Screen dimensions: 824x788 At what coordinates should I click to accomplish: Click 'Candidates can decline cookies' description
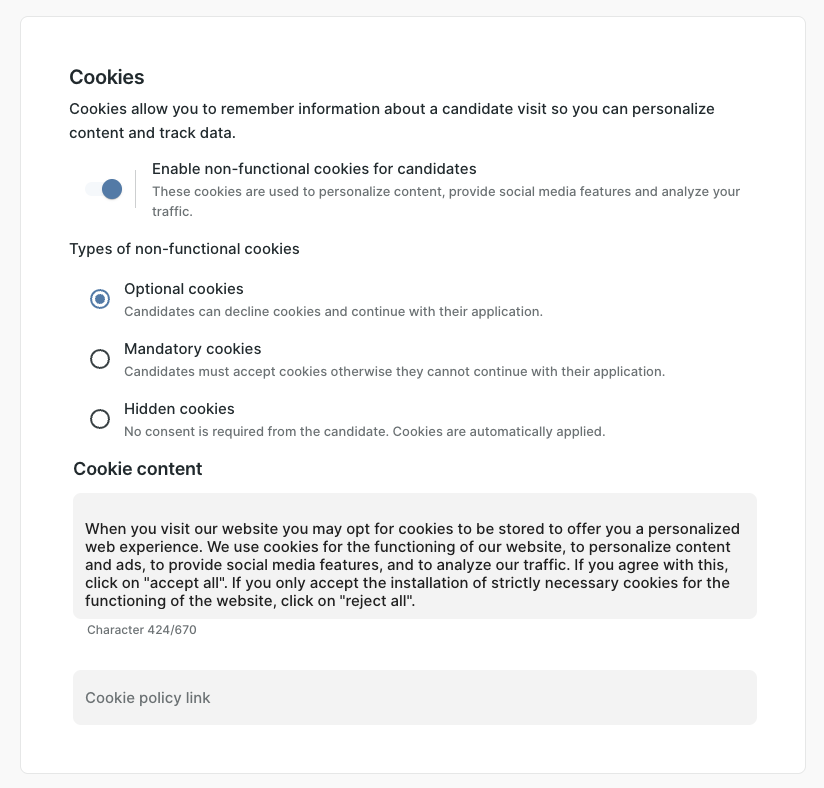(333, 311)
